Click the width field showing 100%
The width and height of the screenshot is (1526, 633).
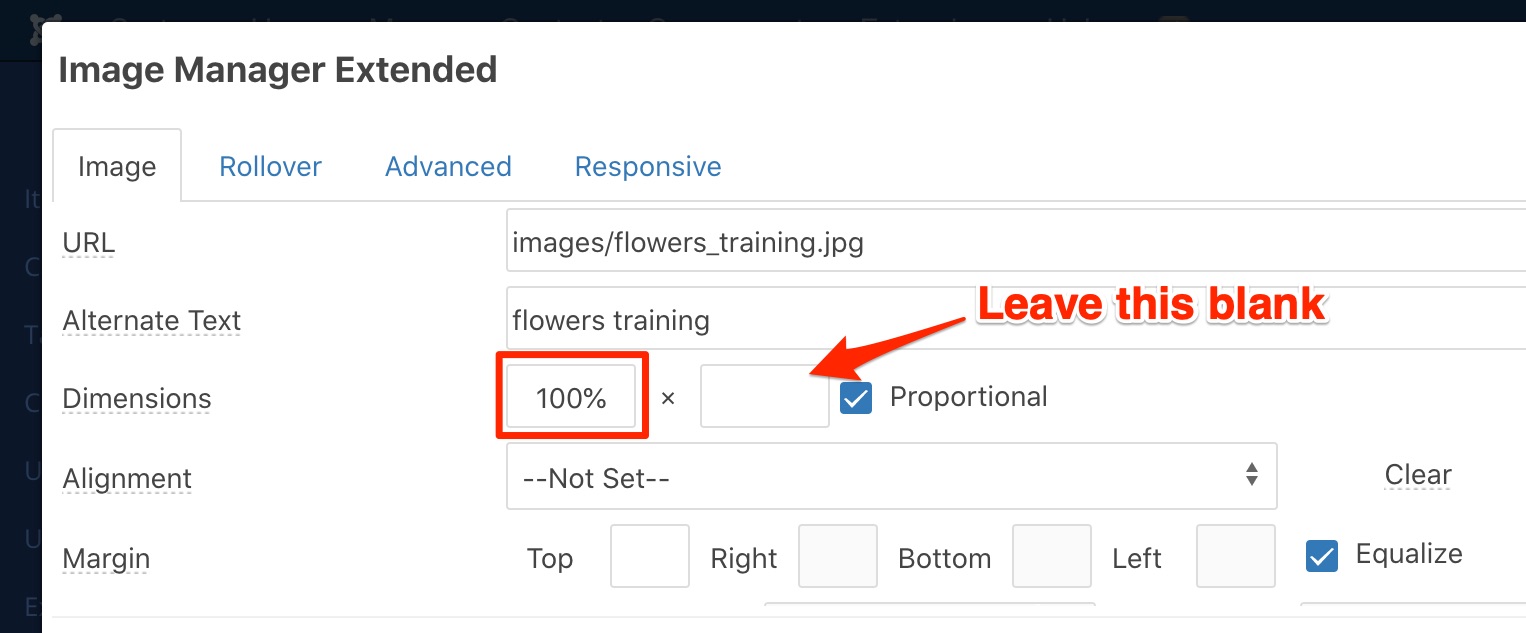[x=571, y=398]
